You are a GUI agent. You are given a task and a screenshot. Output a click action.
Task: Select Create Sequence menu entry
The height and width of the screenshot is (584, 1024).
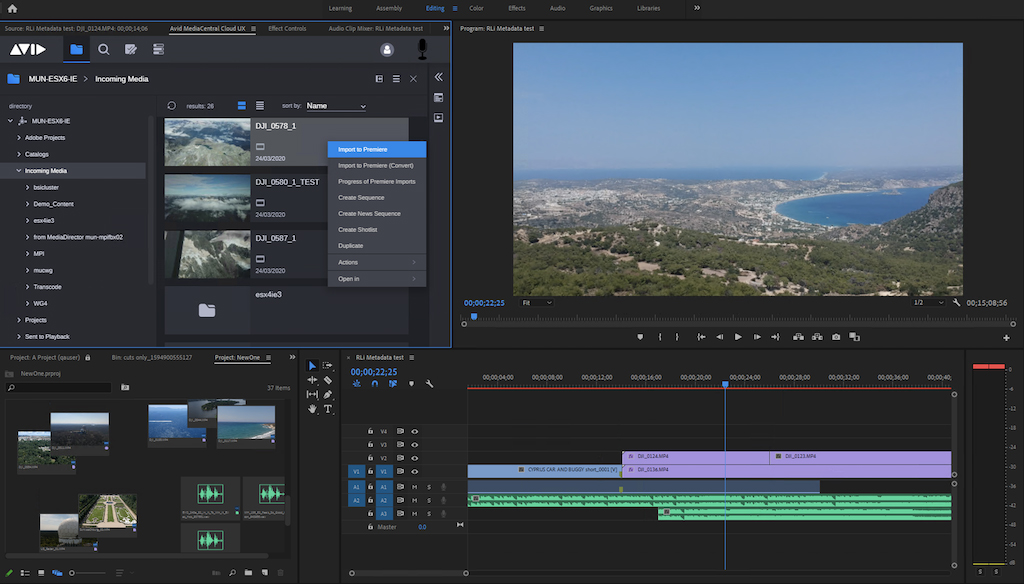coord(377,198)
